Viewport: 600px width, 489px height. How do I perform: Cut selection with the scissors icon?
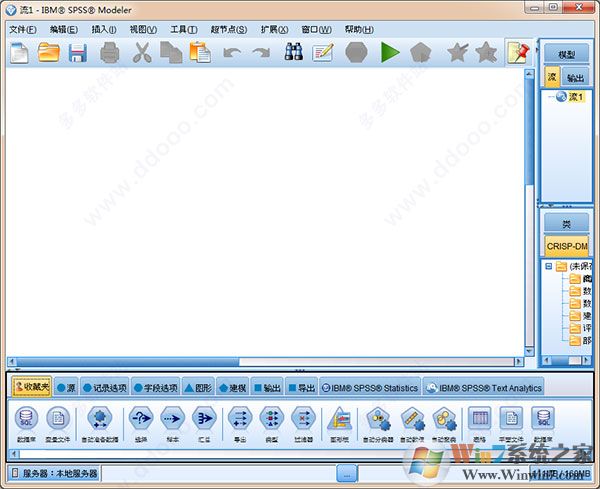click(x=142, y=53)
